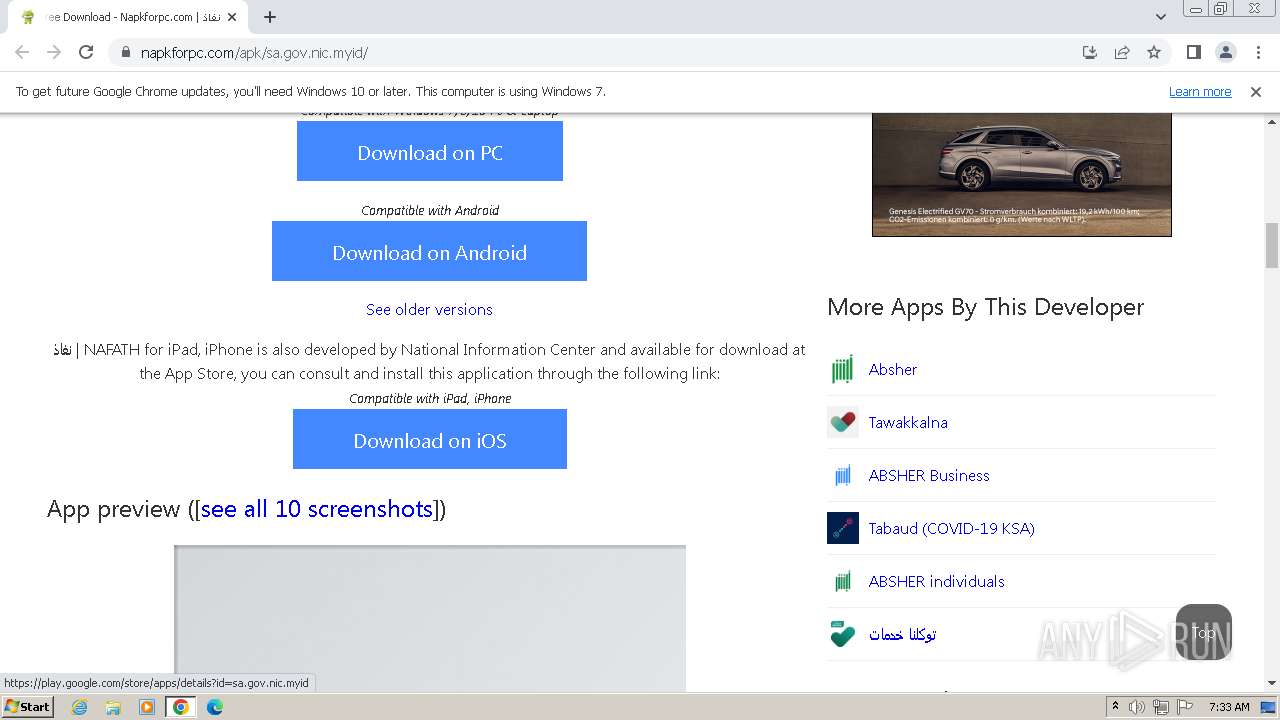Switch to Chrome in taskbar
Viewport: 1280px width, 720px height.
point(181,707)
